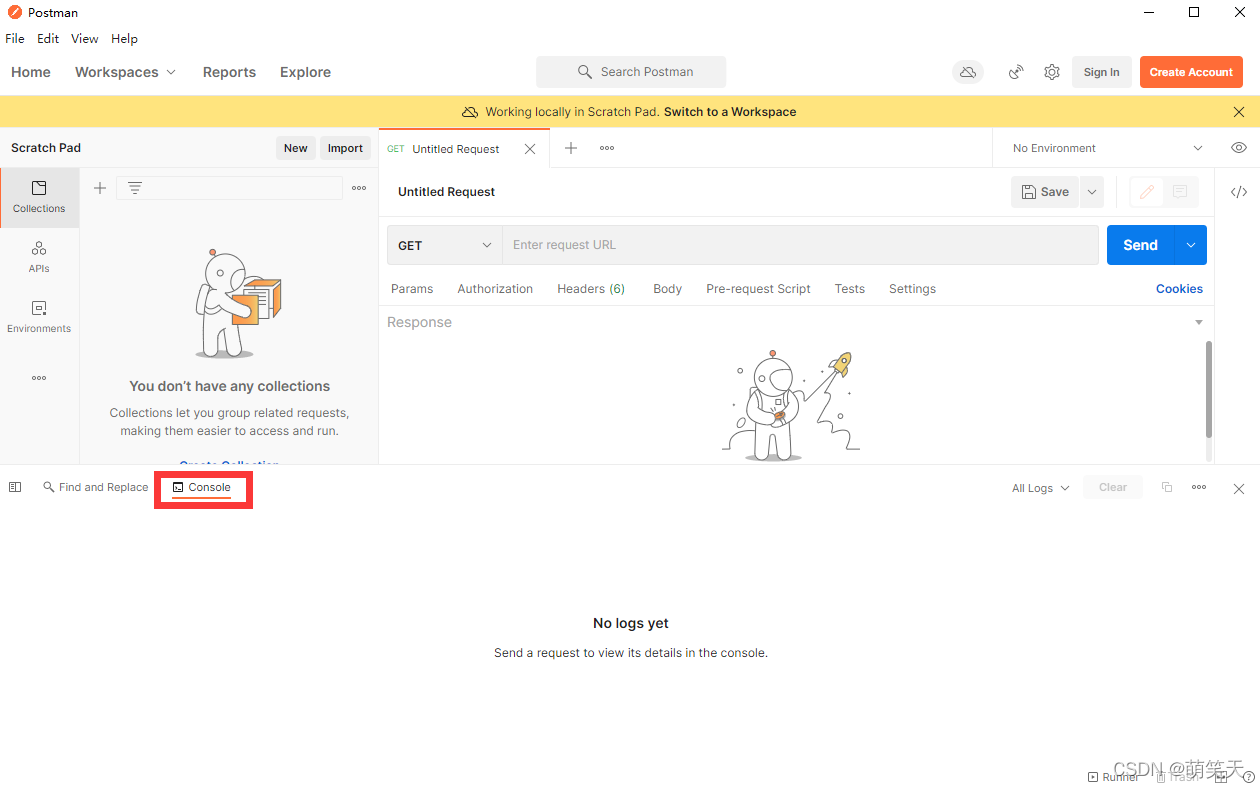Dismiss the Scratch Pad yellow banner
1260x788 pixels.
1239,112
